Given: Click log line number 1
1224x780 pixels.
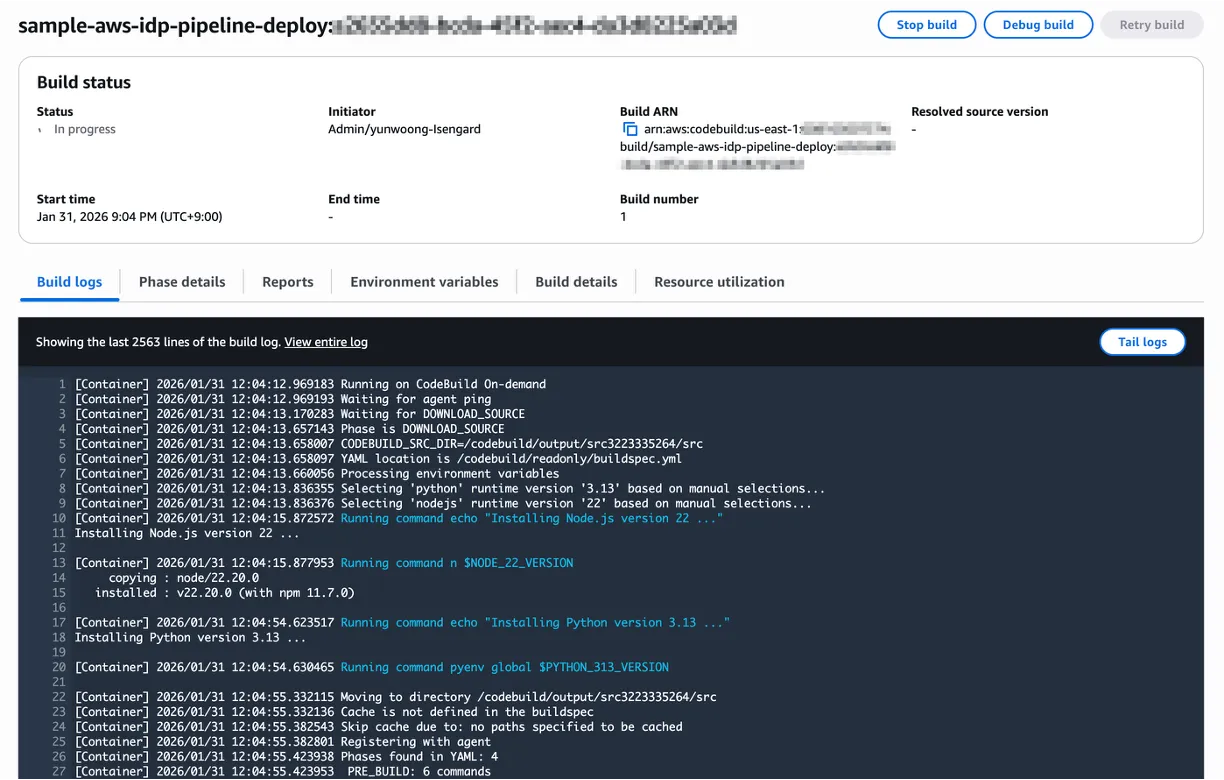Looking at the screenshot, I should tap(61, 383).
